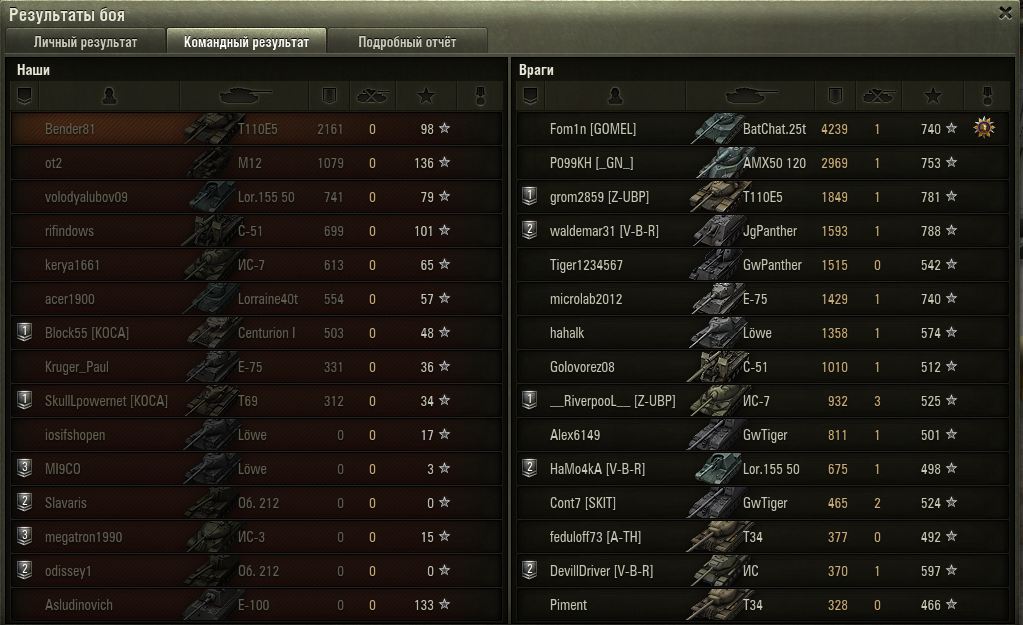This screenshot has height=625, width=1023.
Task: Sort allies by experience star icon
Action: click(x=426, y=96)
